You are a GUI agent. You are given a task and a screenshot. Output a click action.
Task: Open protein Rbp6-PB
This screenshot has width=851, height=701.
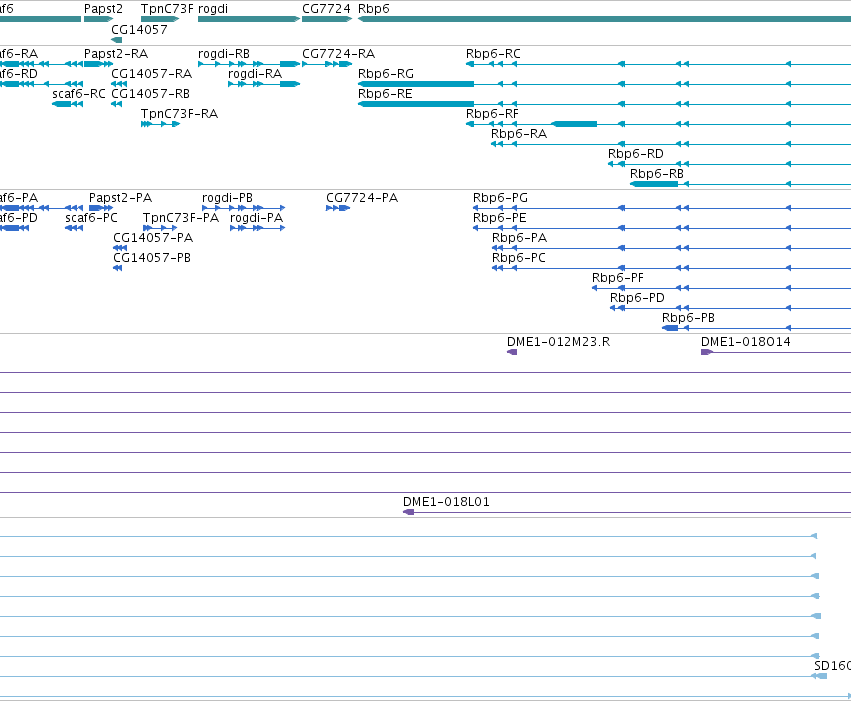688,318
